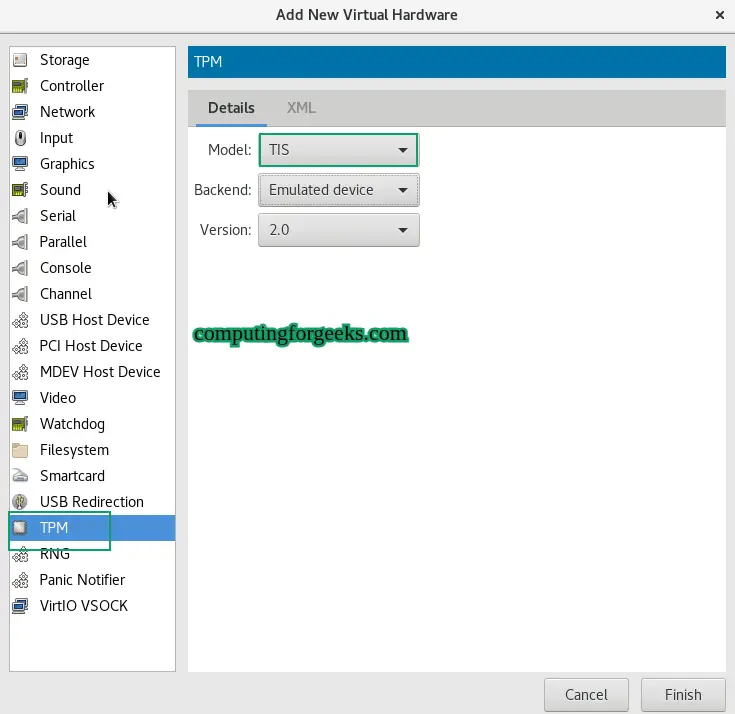
Task: Open the Model dropdown showing TIS
Action: tap(338, 150)
